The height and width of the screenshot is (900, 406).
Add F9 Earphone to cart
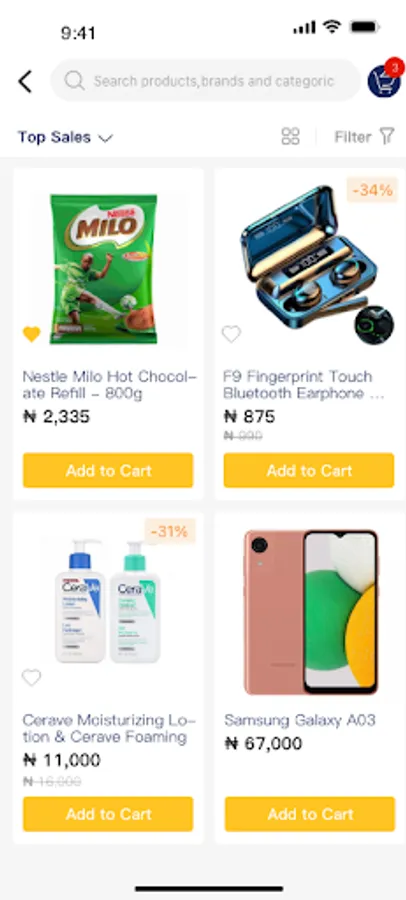(309, 470)
